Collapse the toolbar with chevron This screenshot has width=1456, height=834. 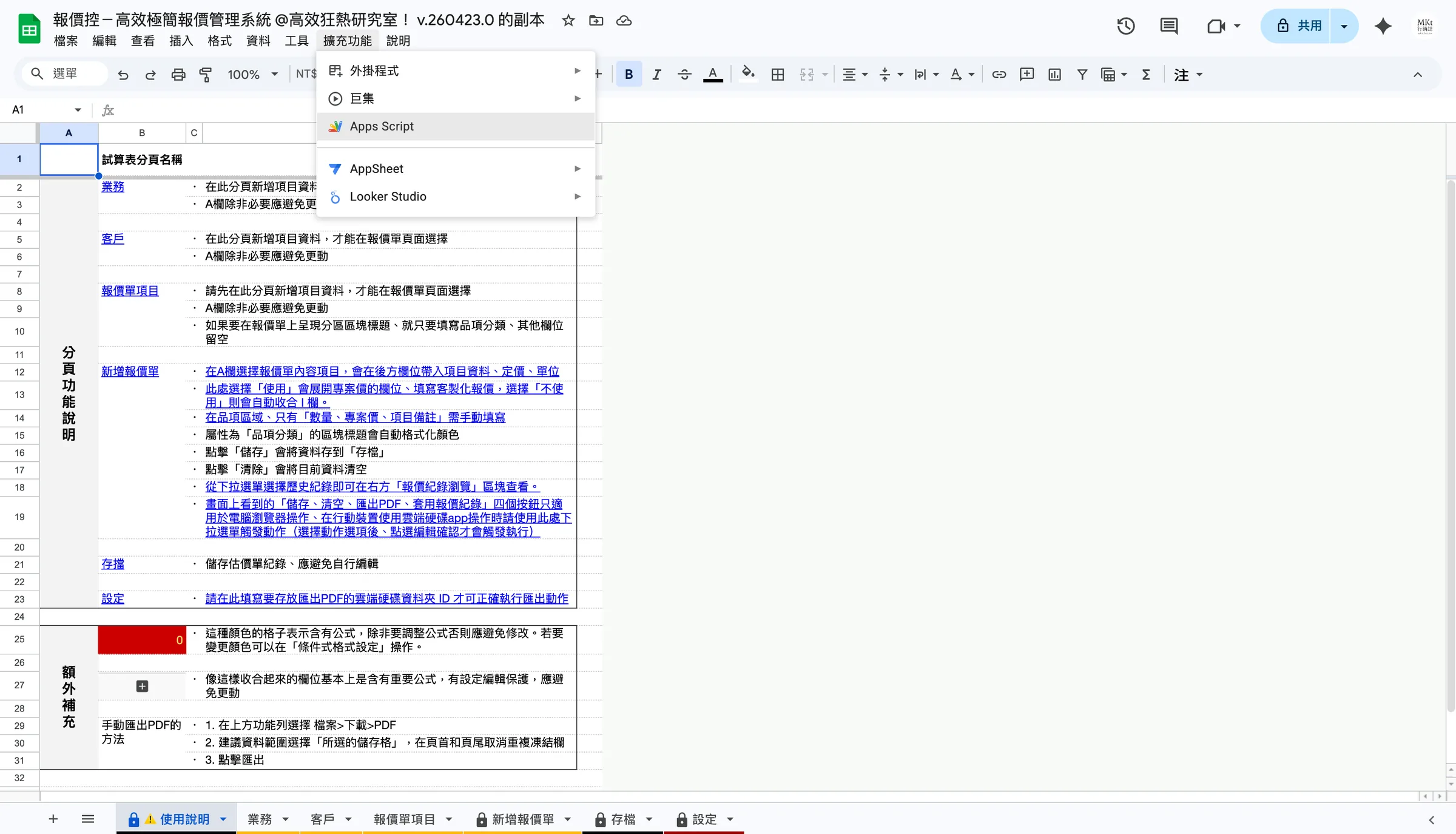(1417, 75)
